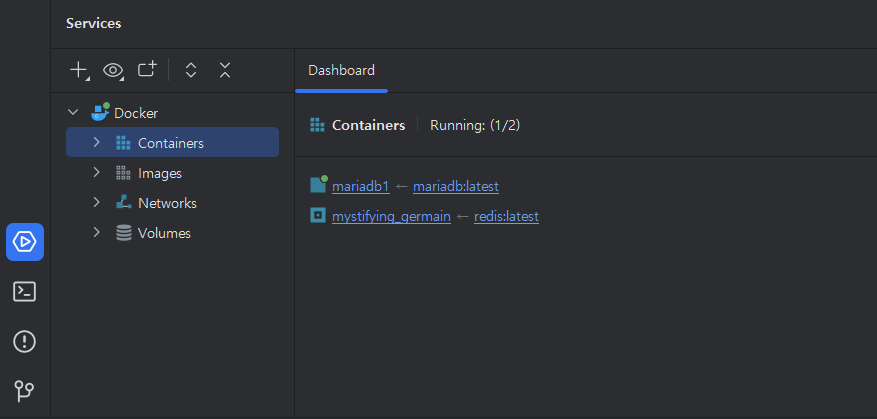Open the mystifying_germain container link
Screen dimensions: 877x419
tap(391, 216)
